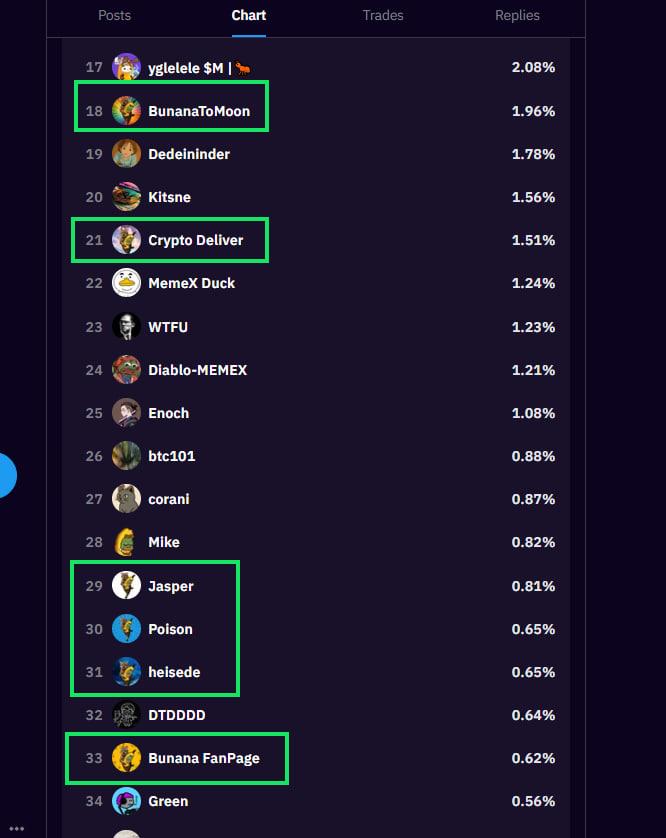
Task: Click the Kitsne avatar image
Action: coord(126,197)
